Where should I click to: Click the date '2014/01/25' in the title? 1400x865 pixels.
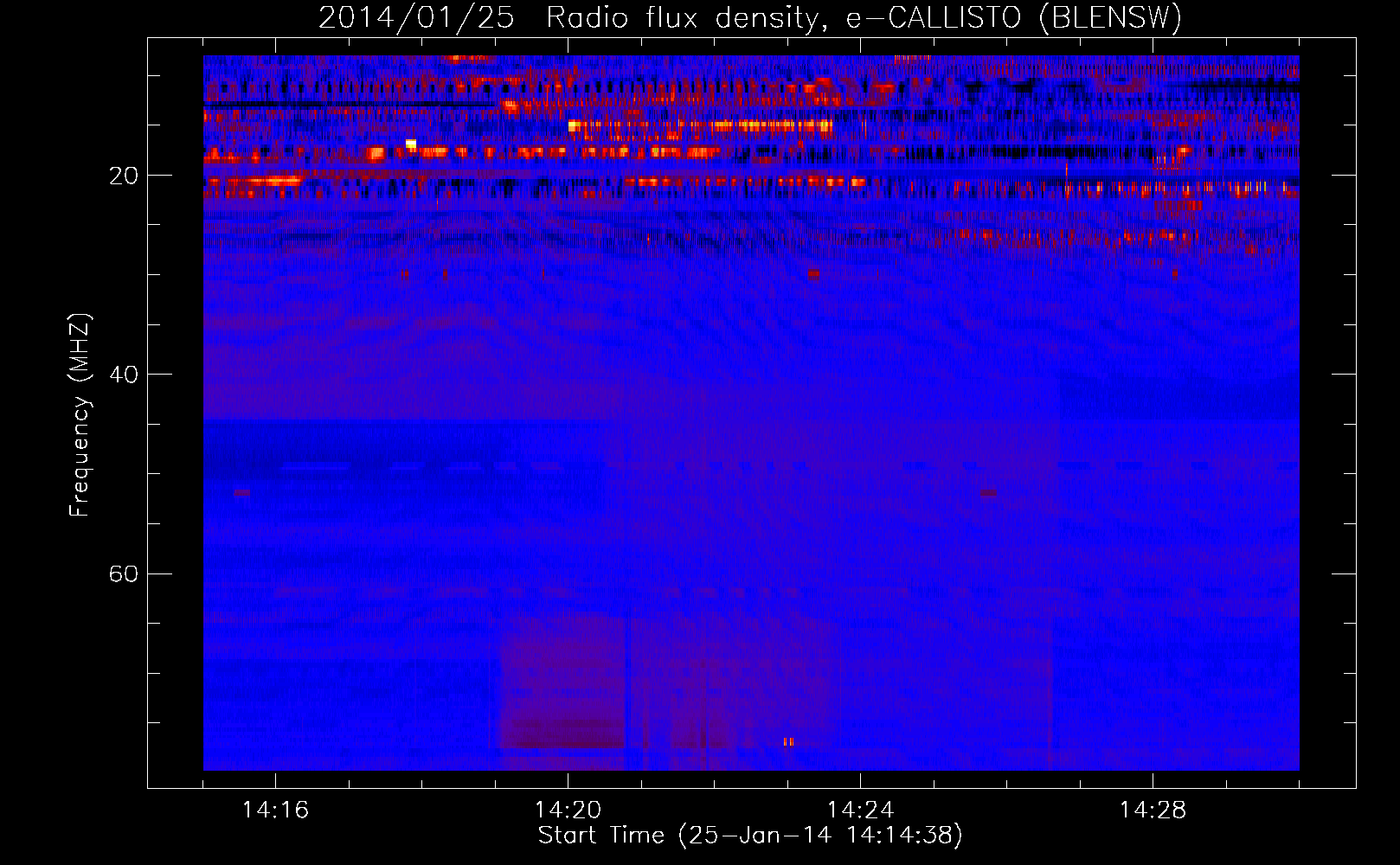click(x=416, y=18)
